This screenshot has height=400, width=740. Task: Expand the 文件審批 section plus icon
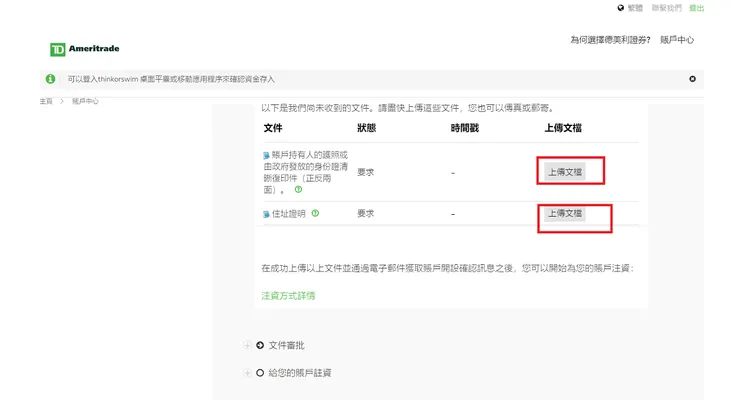(x=247, y=345)
